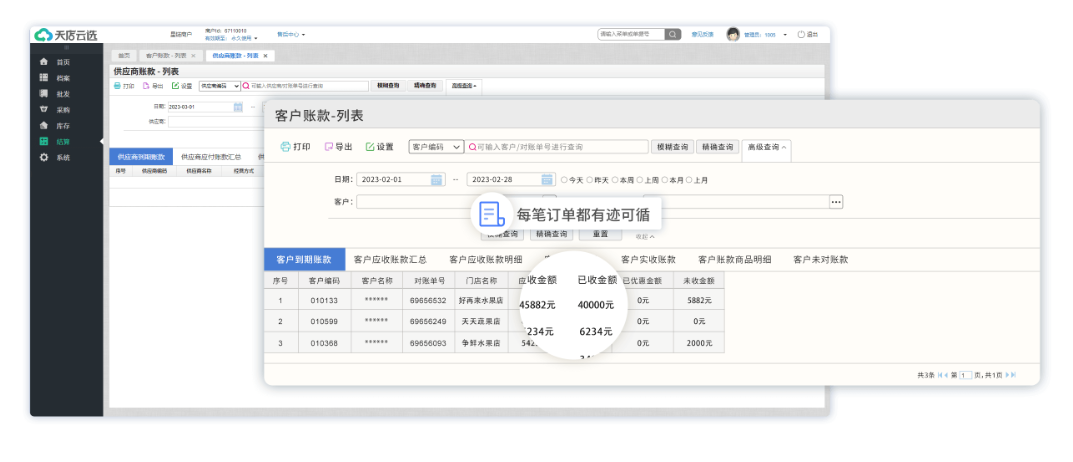1073x462 pixels.
Task: Click store name 争鲜水果店
Action: point(480,343)
